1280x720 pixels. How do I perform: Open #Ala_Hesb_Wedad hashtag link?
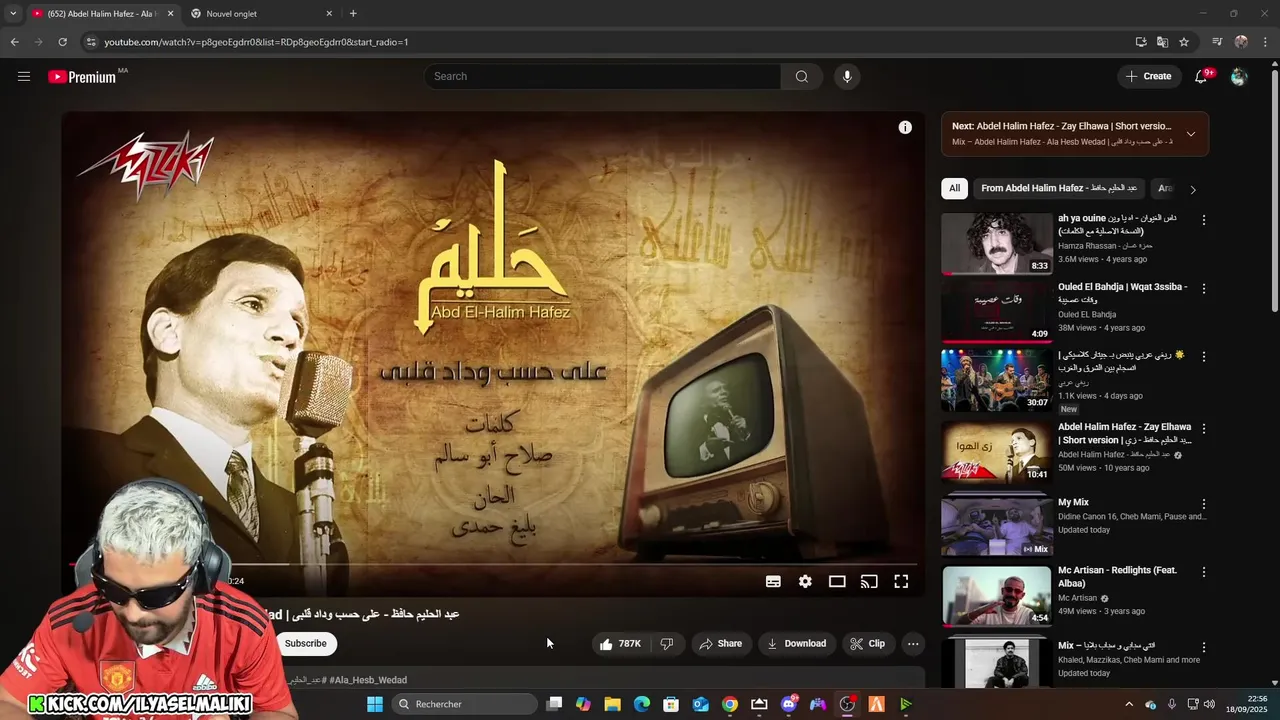tap(368, 680)
